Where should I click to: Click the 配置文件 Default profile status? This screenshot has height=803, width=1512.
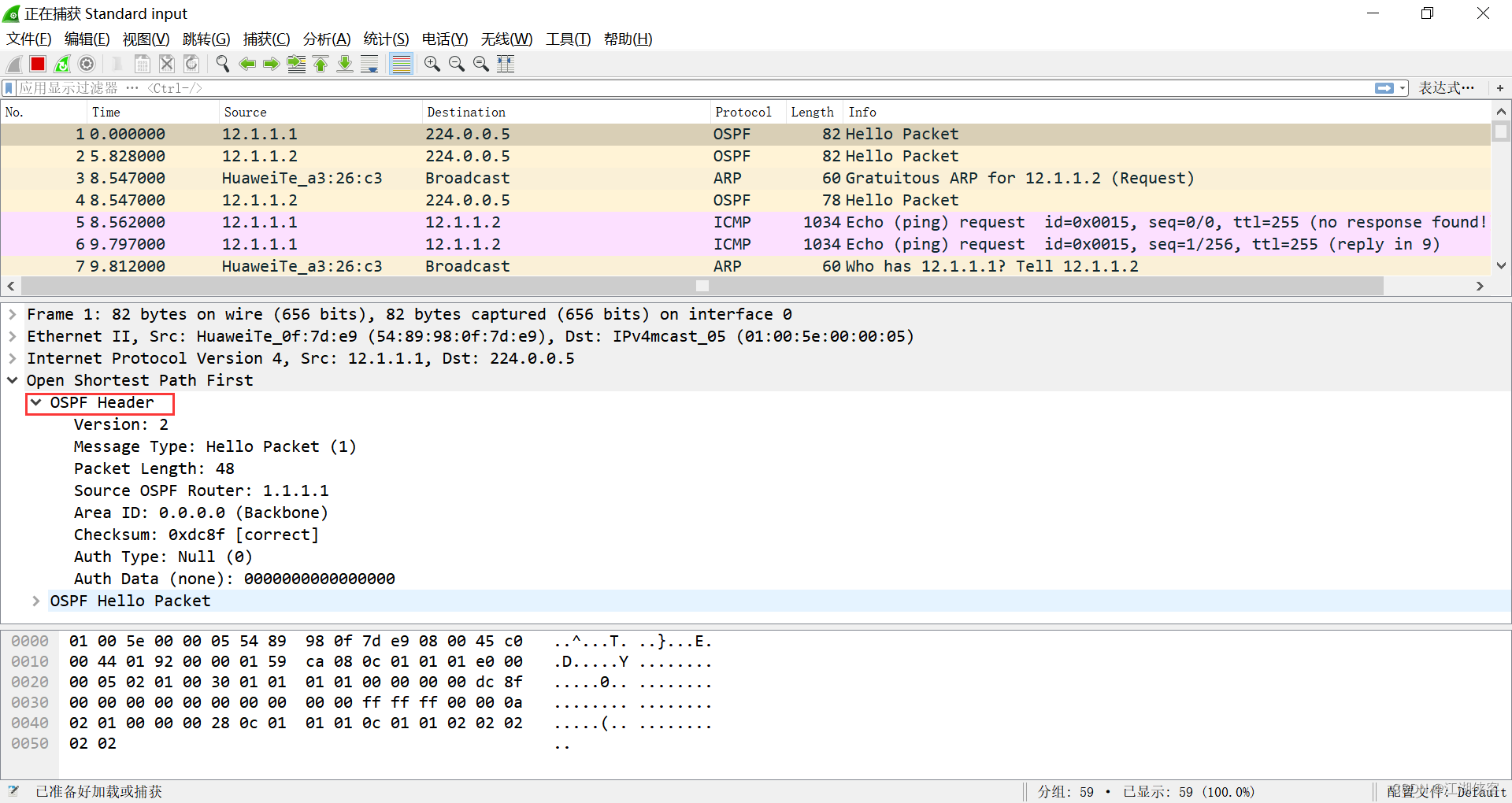(x=1446, y=791)
